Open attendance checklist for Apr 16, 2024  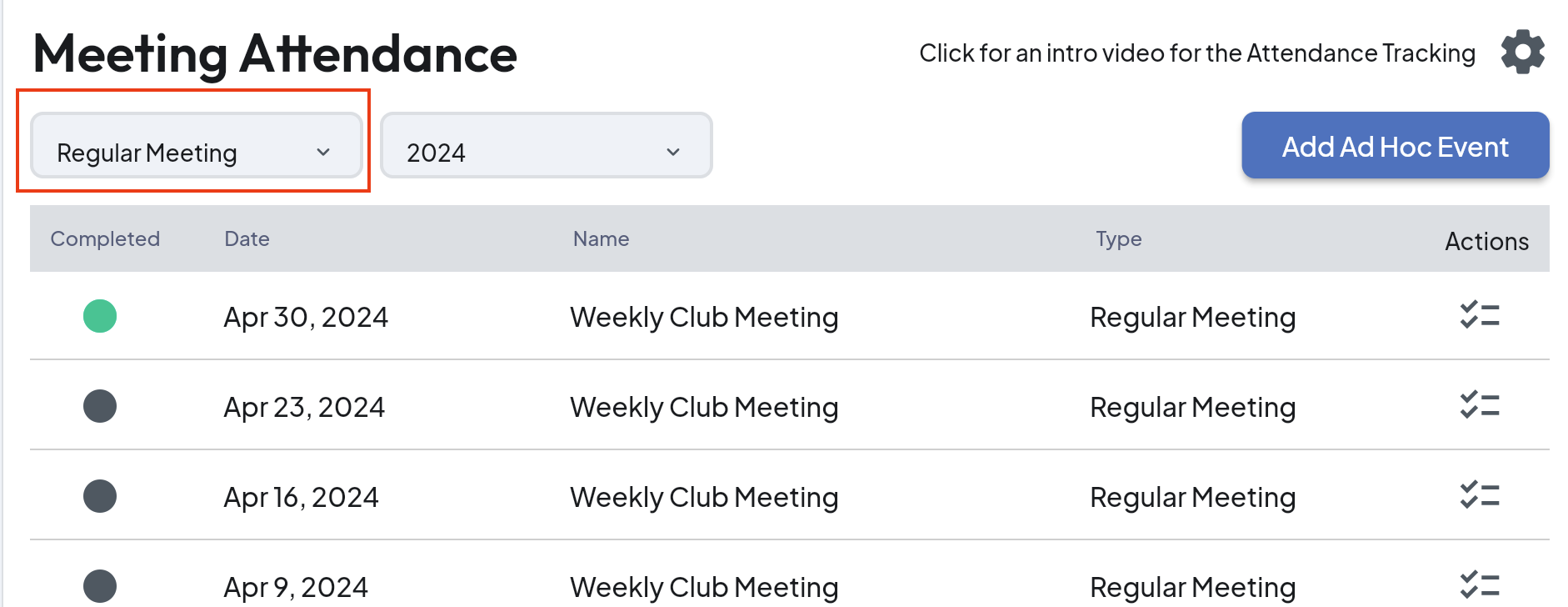click(x=1479, y=495)
